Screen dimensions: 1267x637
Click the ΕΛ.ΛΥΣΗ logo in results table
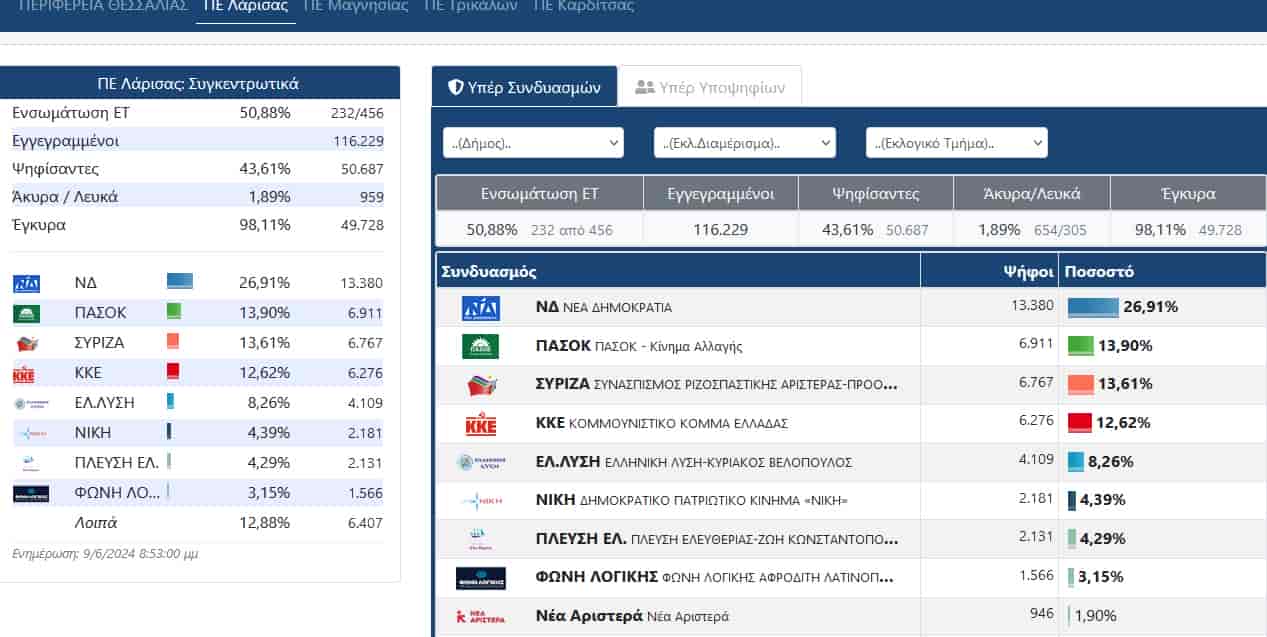(x=481, y=462)
